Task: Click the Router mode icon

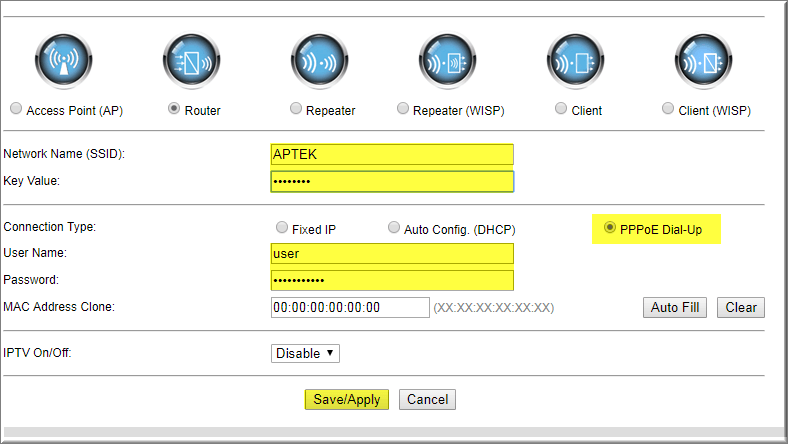Action: 191,62
